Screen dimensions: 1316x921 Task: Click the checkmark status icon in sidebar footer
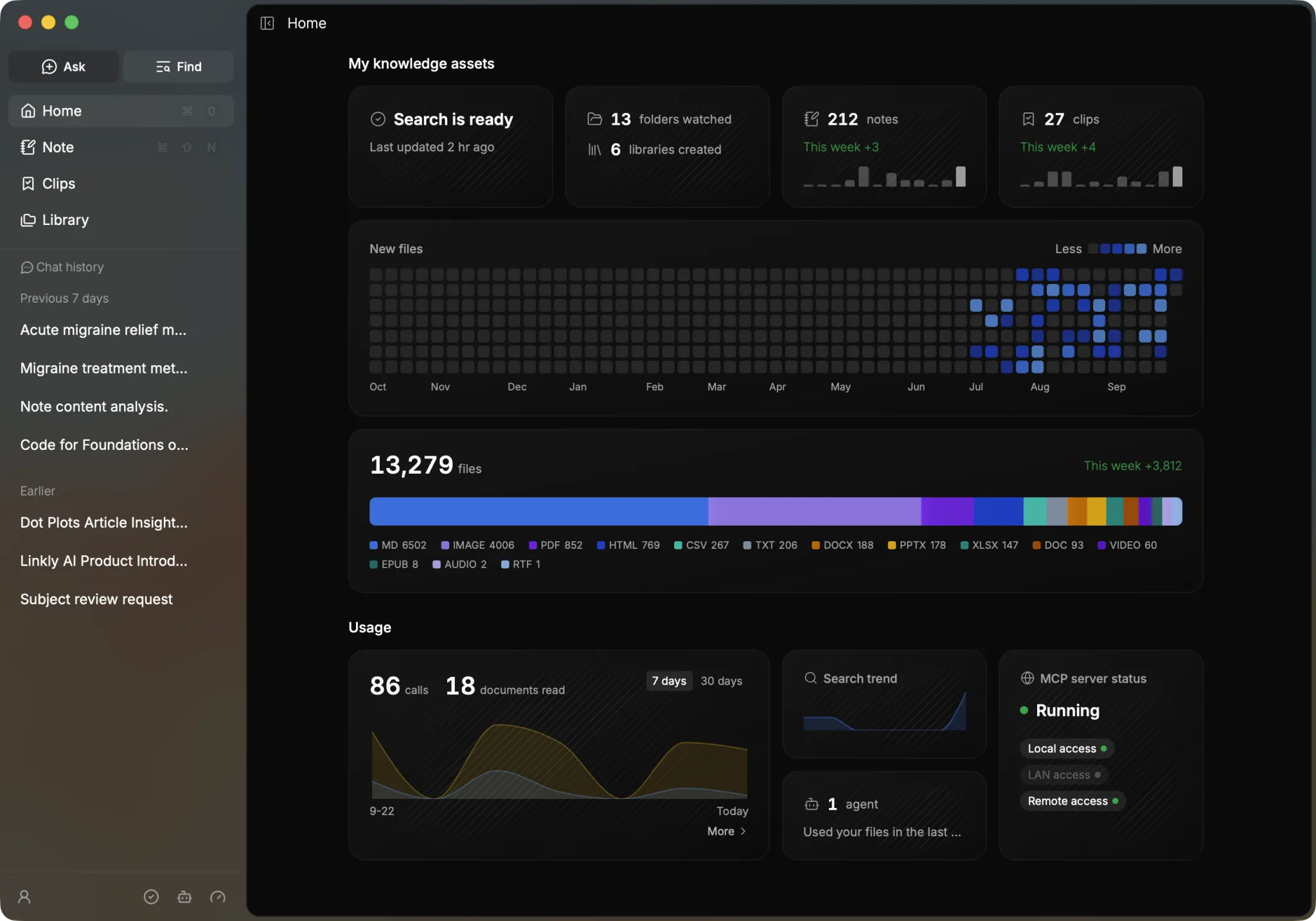[x=151, y=897]
